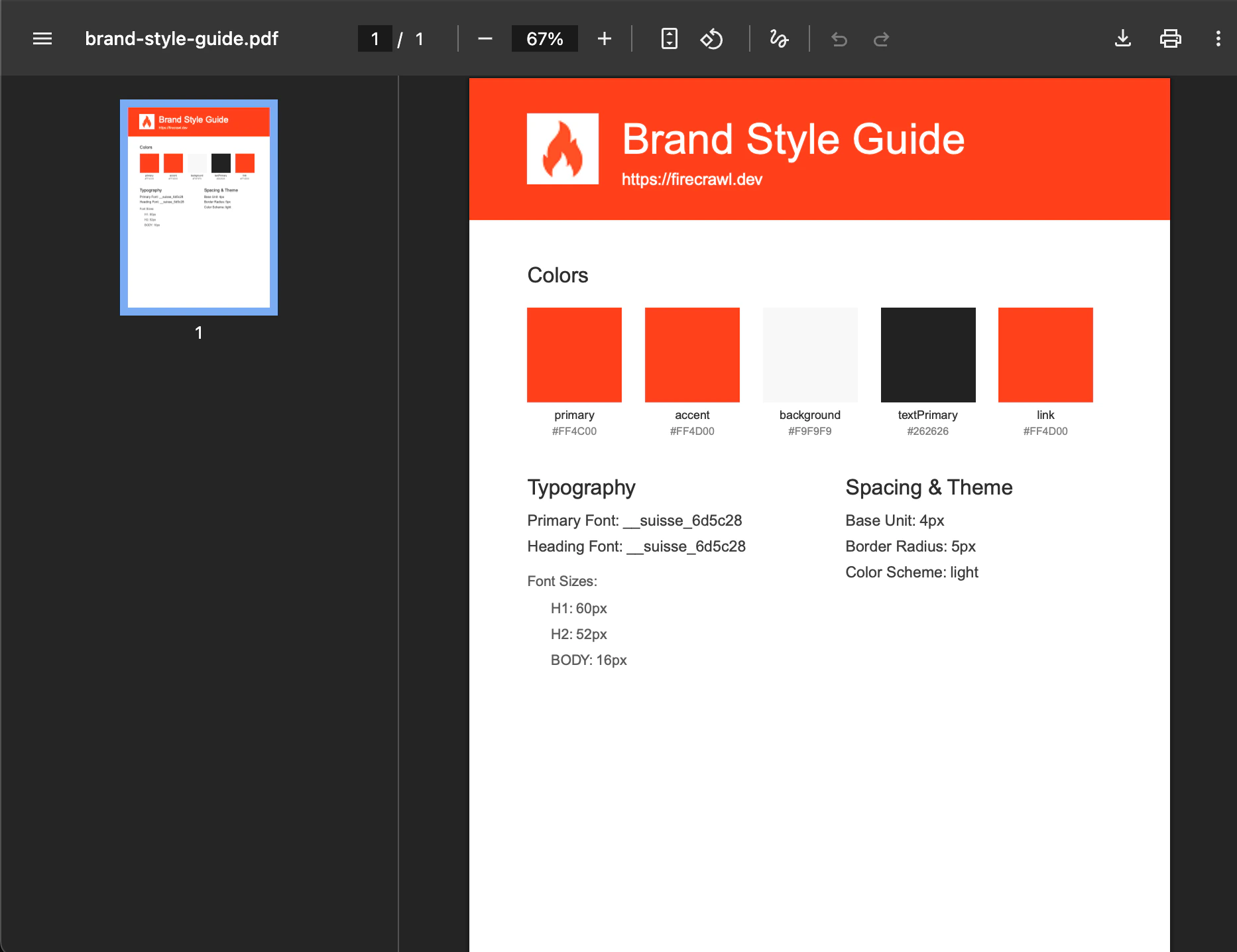Open the print dialog
Viewport: 1237px width, 952px height.
pos(1171,38)
